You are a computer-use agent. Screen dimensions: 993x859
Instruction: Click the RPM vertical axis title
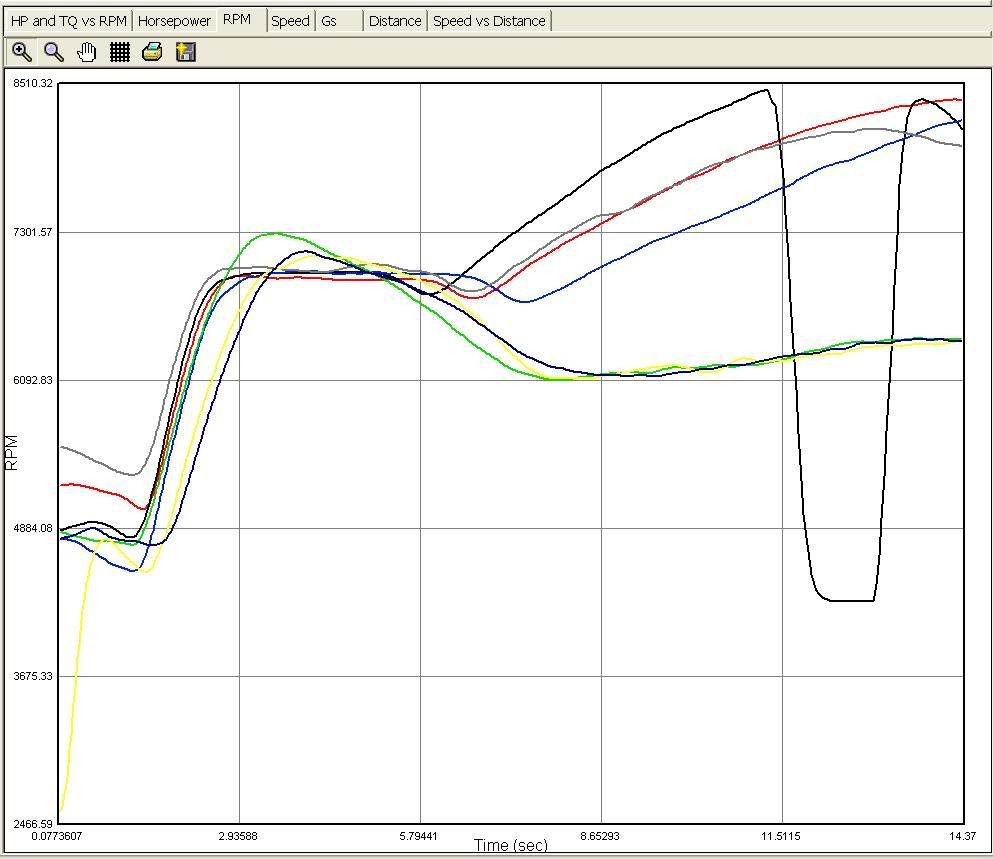[x=11, y=452]
